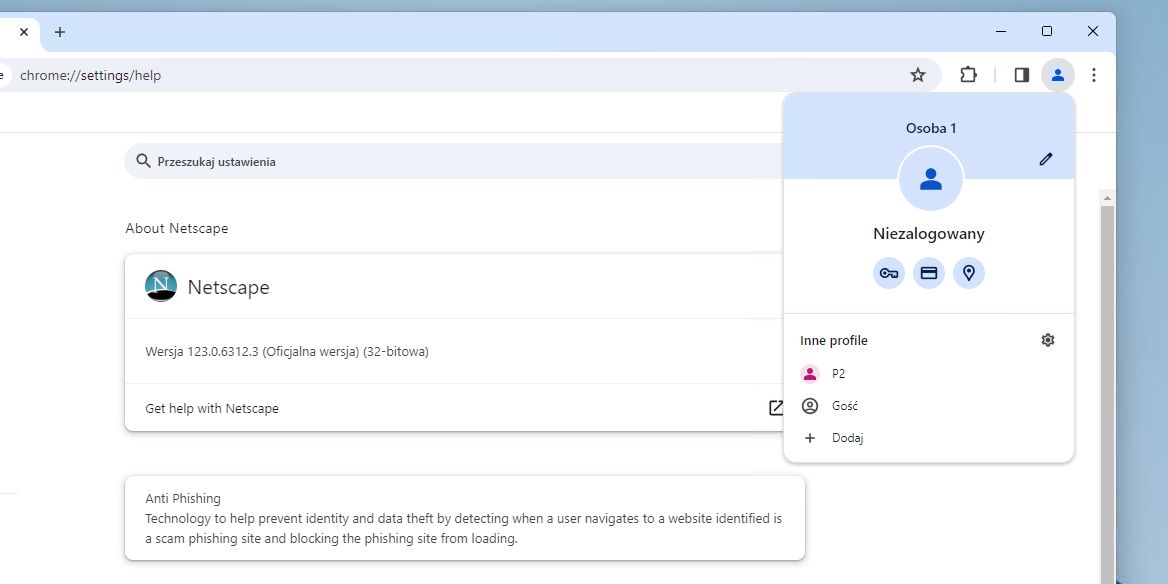Click the address bar URL

[x=90, y=75]
